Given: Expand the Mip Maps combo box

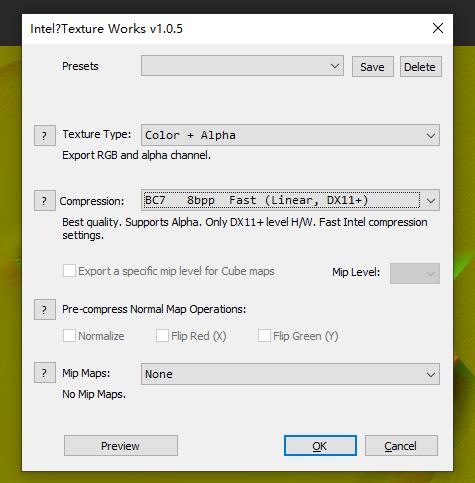Looking at the screenshot, I should click(290, 374).
